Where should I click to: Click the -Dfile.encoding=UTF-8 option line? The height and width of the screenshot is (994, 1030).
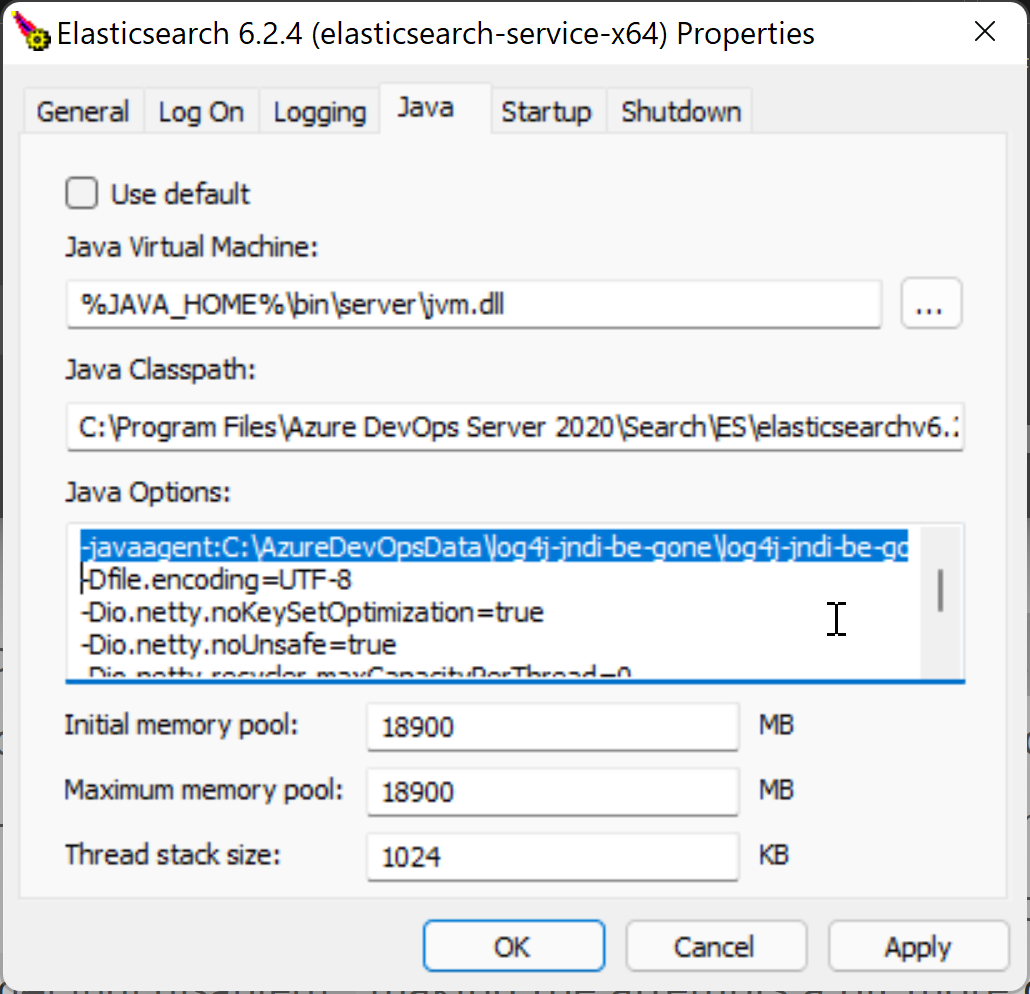pos(216,579)
